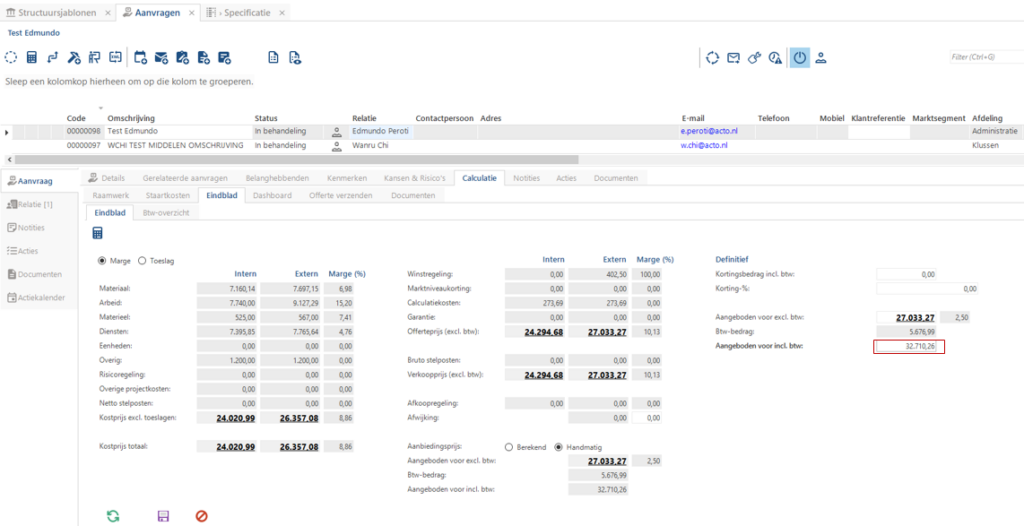Click the calculator icon above the Marge option

(x=97, y=233)
